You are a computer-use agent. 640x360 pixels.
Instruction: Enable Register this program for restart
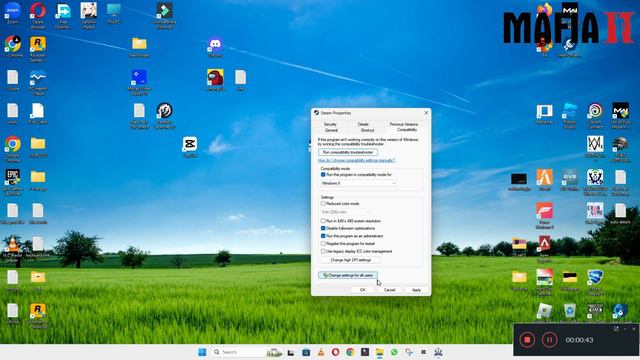coord(323,244)
